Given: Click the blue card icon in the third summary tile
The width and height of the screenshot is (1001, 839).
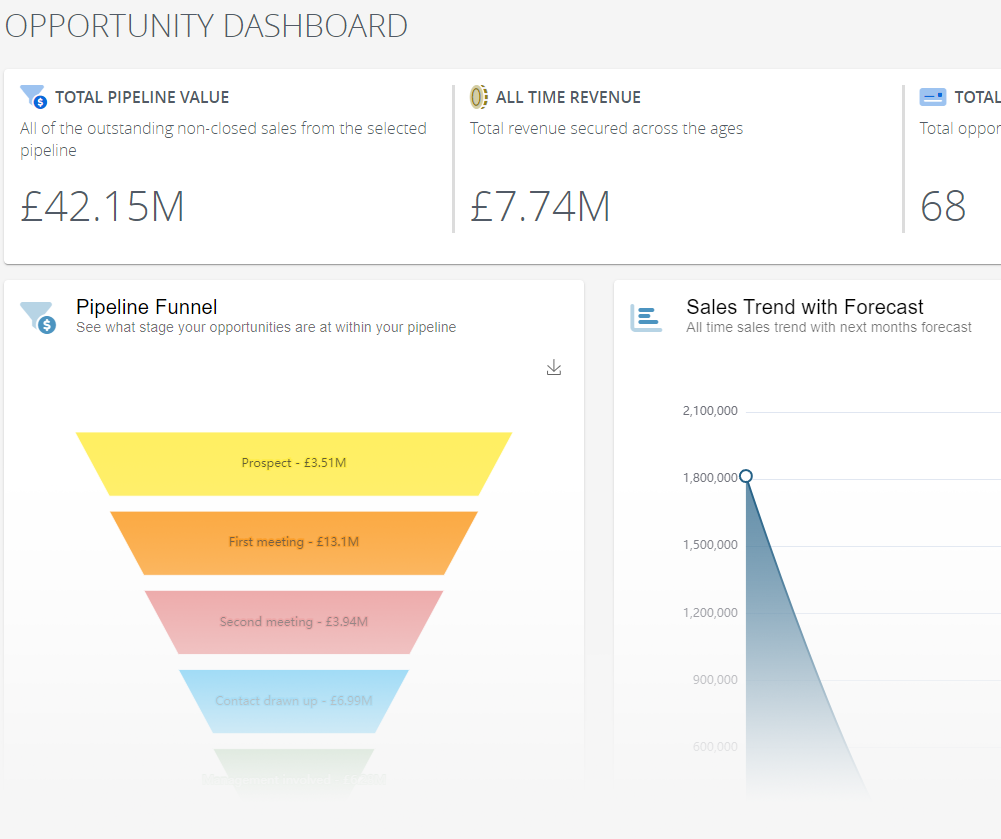Looking at the screenshot, I should (x=932, y=97).
